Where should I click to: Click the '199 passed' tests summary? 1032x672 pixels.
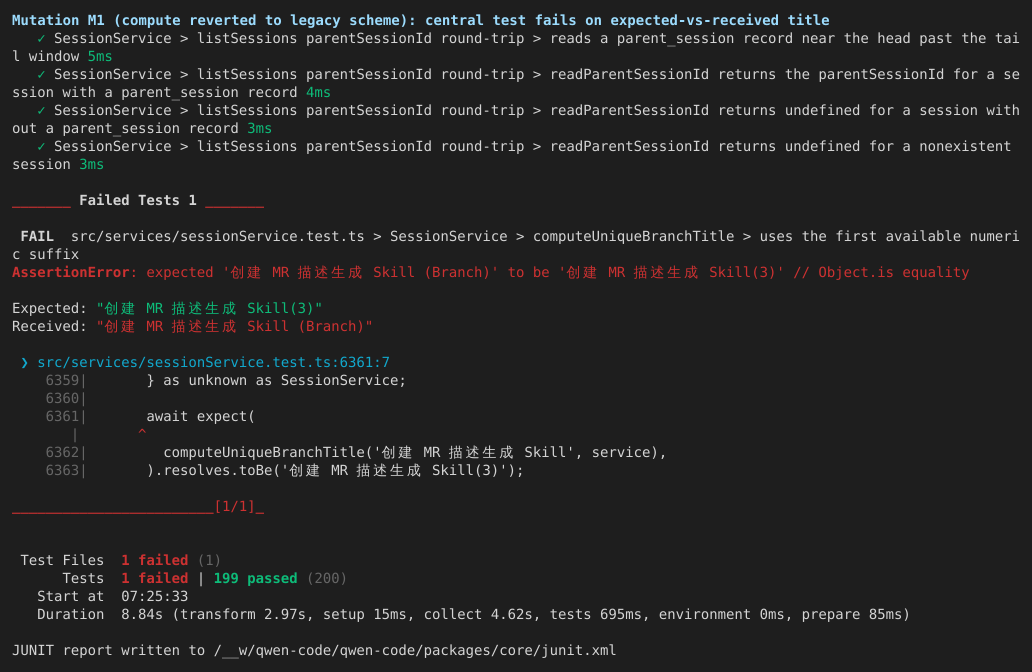coord(255,579)
